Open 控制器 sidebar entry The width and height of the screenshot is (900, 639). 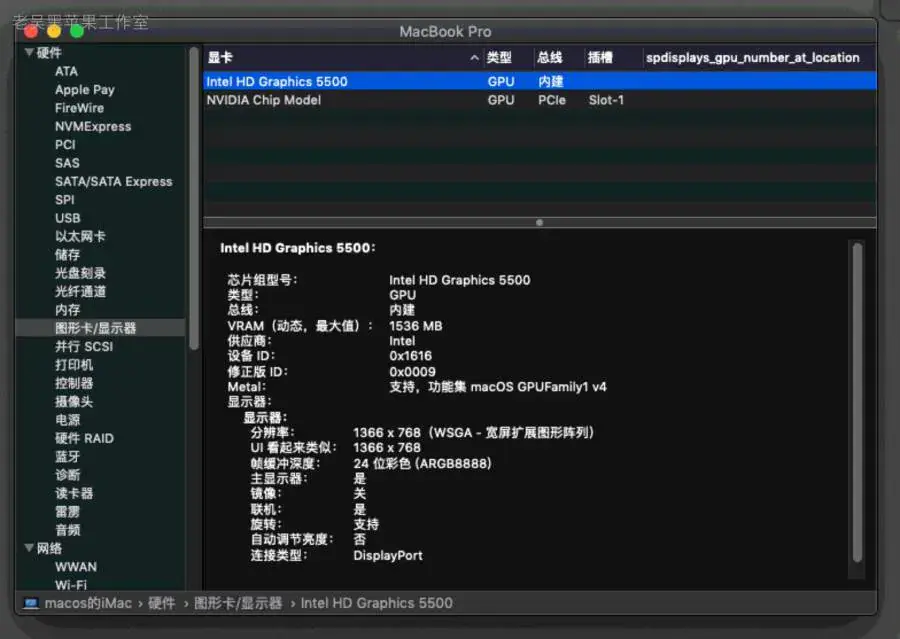click(x=73, y=383)
